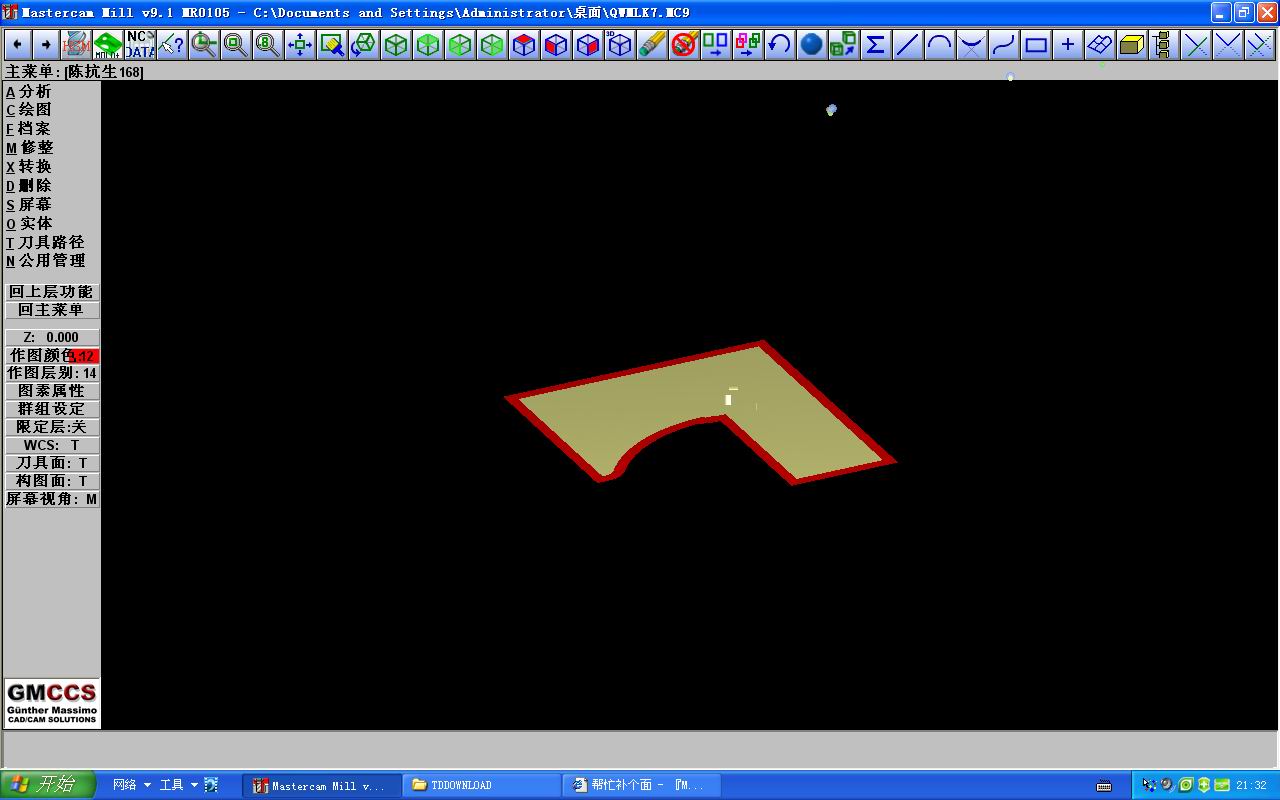Select the line drawing tool icon
The width and height of the screenshot is (1280, 800).
pos(907,45)
